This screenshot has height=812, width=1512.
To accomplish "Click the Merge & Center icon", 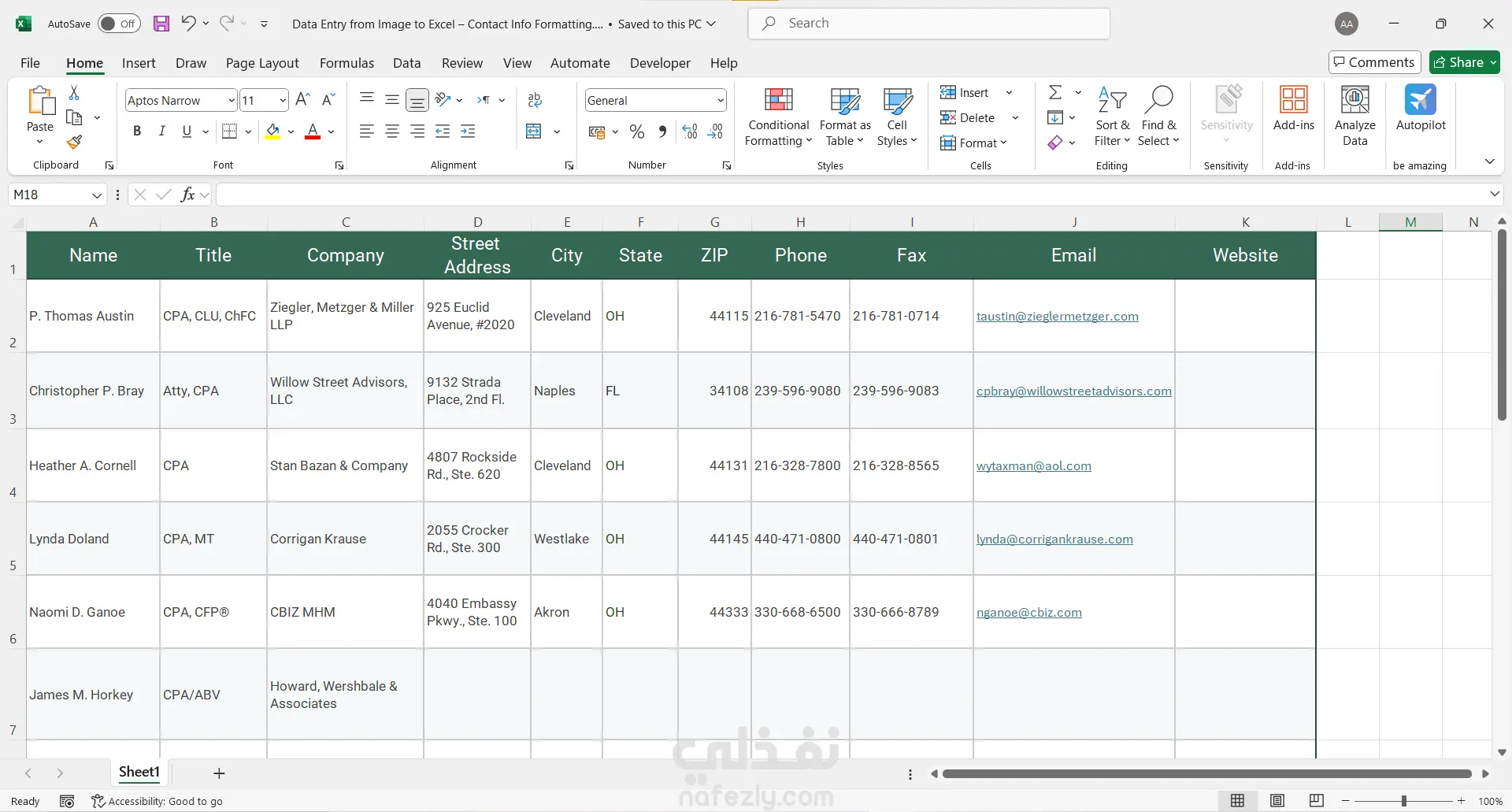I will 534,132.
